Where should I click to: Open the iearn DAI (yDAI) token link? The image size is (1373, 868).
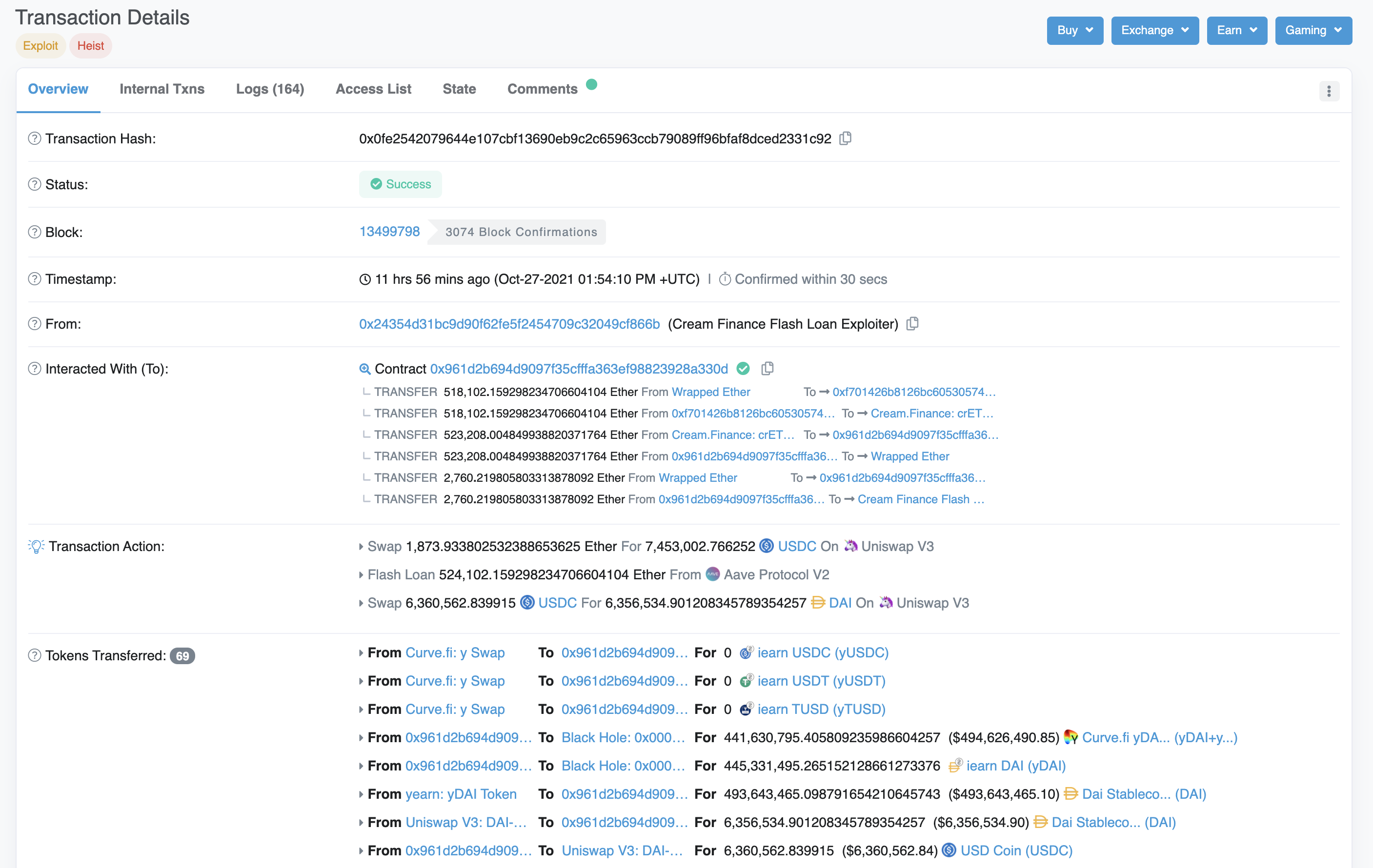click(x=1015, y=766)
